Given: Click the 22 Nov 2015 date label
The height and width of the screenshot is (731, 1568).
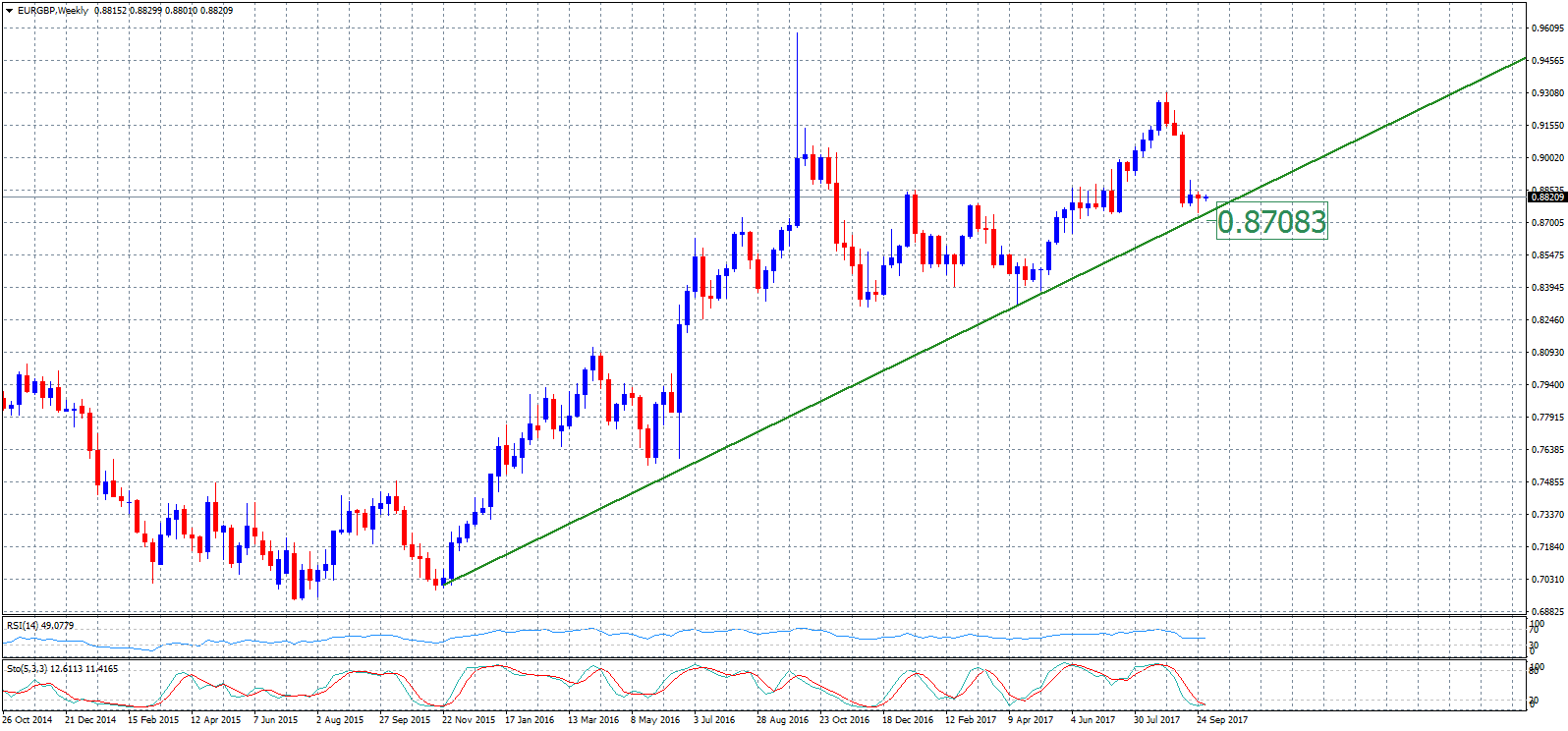Looking at the screenshot, I should tap(469, 720).
